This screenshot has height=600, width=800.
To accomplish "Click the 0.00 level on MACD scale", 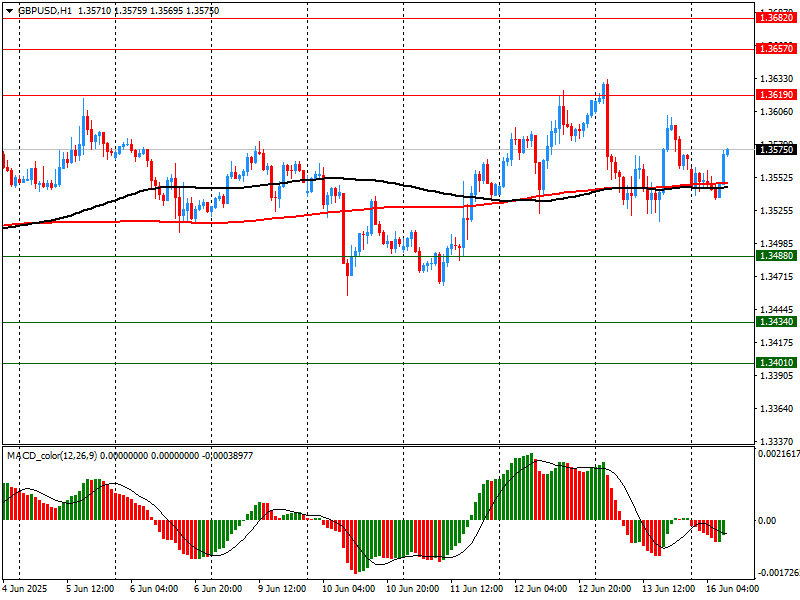I will (767, 520).
